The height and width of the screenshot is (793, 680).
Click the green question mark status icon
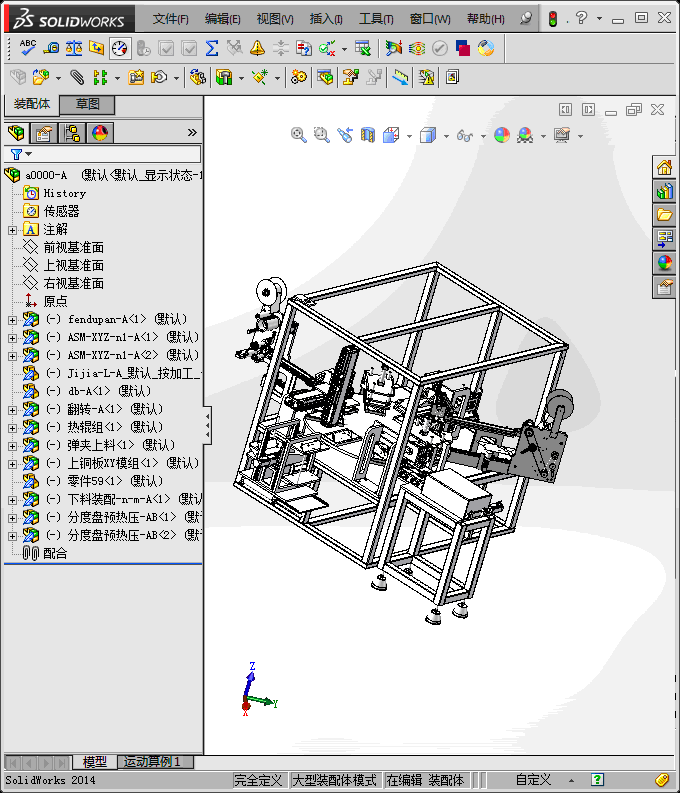click(597, 779)
